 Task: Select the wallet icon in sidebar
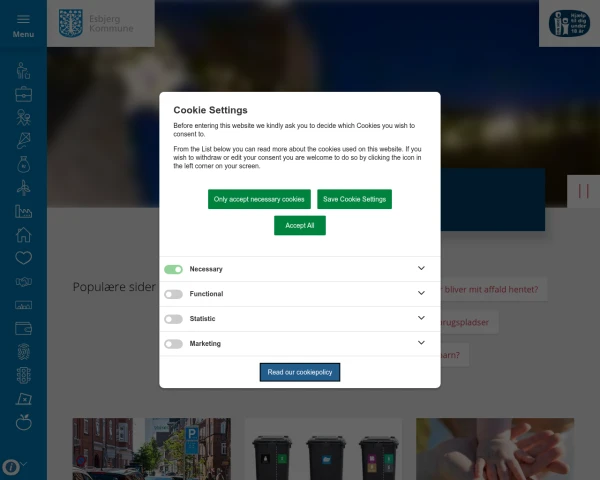(23, 328)
